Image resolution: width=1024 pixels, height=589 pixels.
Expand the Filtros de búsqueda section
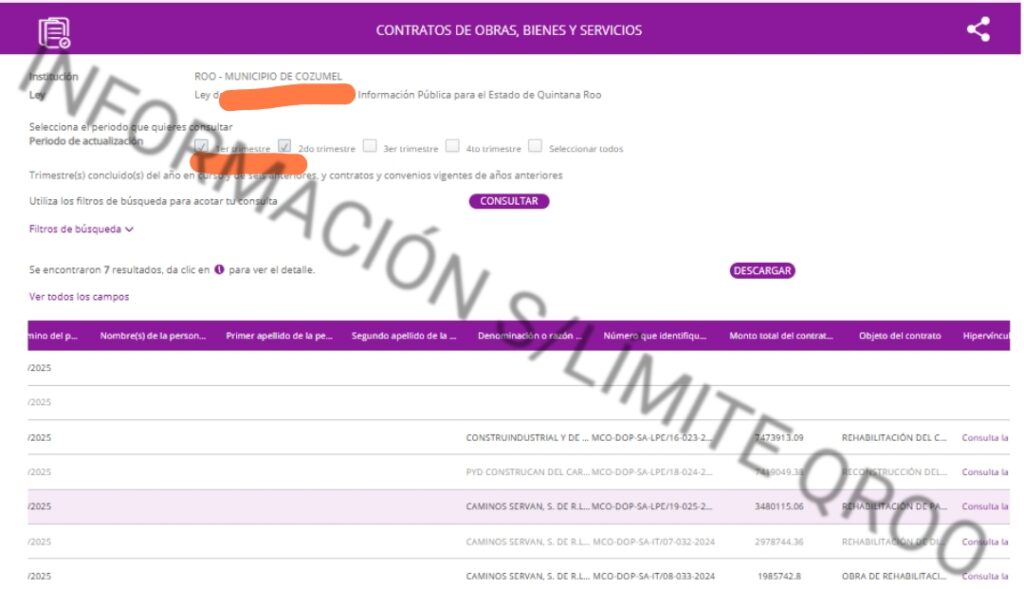[81, 229]
